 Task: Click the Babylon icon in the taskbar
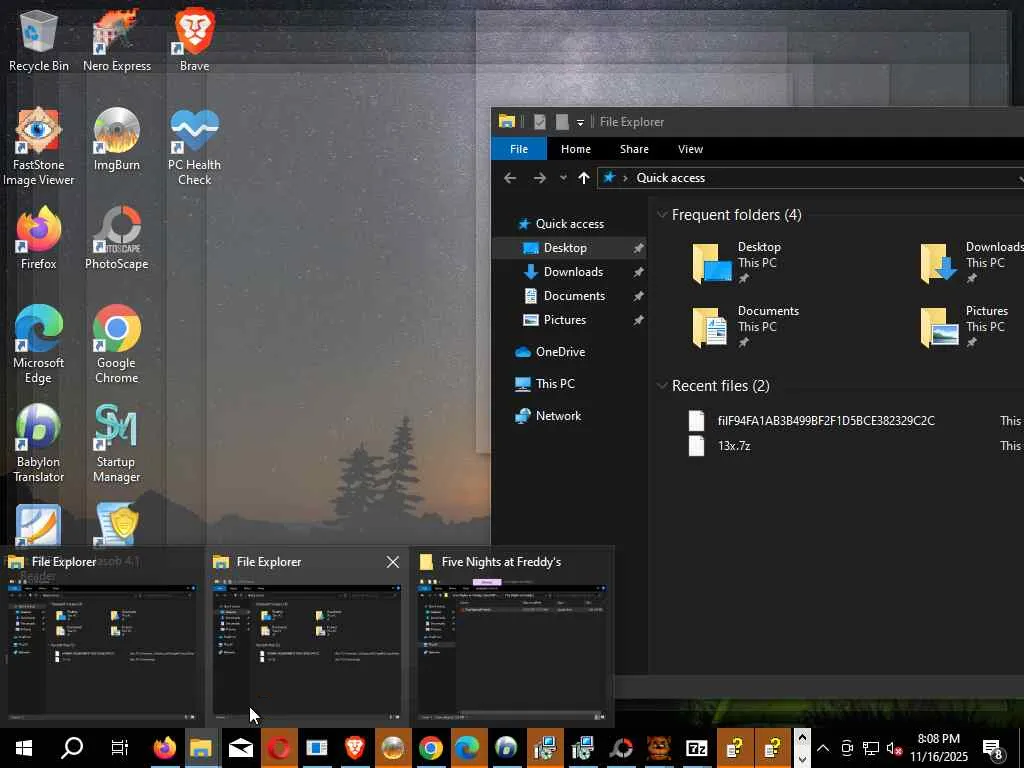(x=506, y=748)
